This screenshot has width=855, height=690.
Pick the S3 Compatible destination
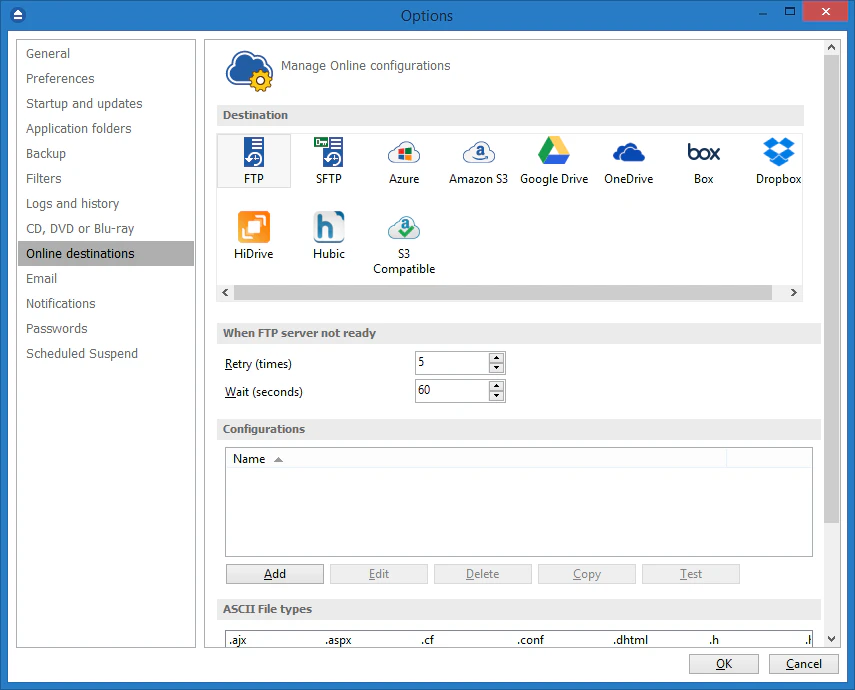pos(404,242)
